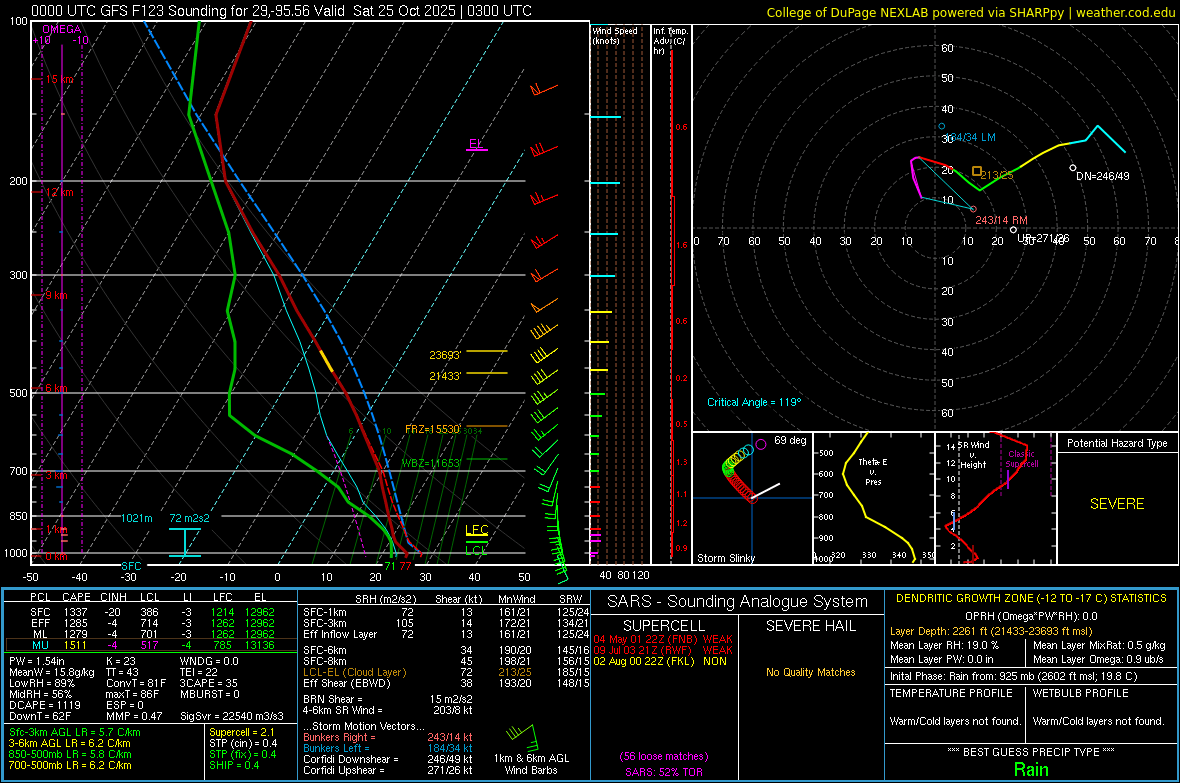Click the 04 May 01 22Z (FNB) WEAK analog
The height and width of the screenshot is (783, 1180).
point(663,639)
